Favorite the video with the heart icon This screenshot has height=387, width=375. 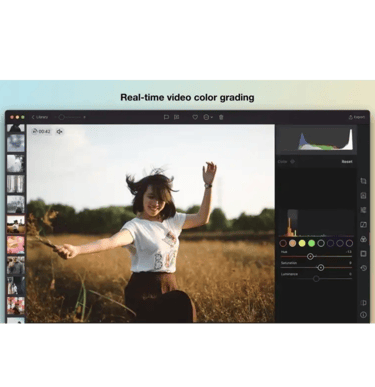195,117
